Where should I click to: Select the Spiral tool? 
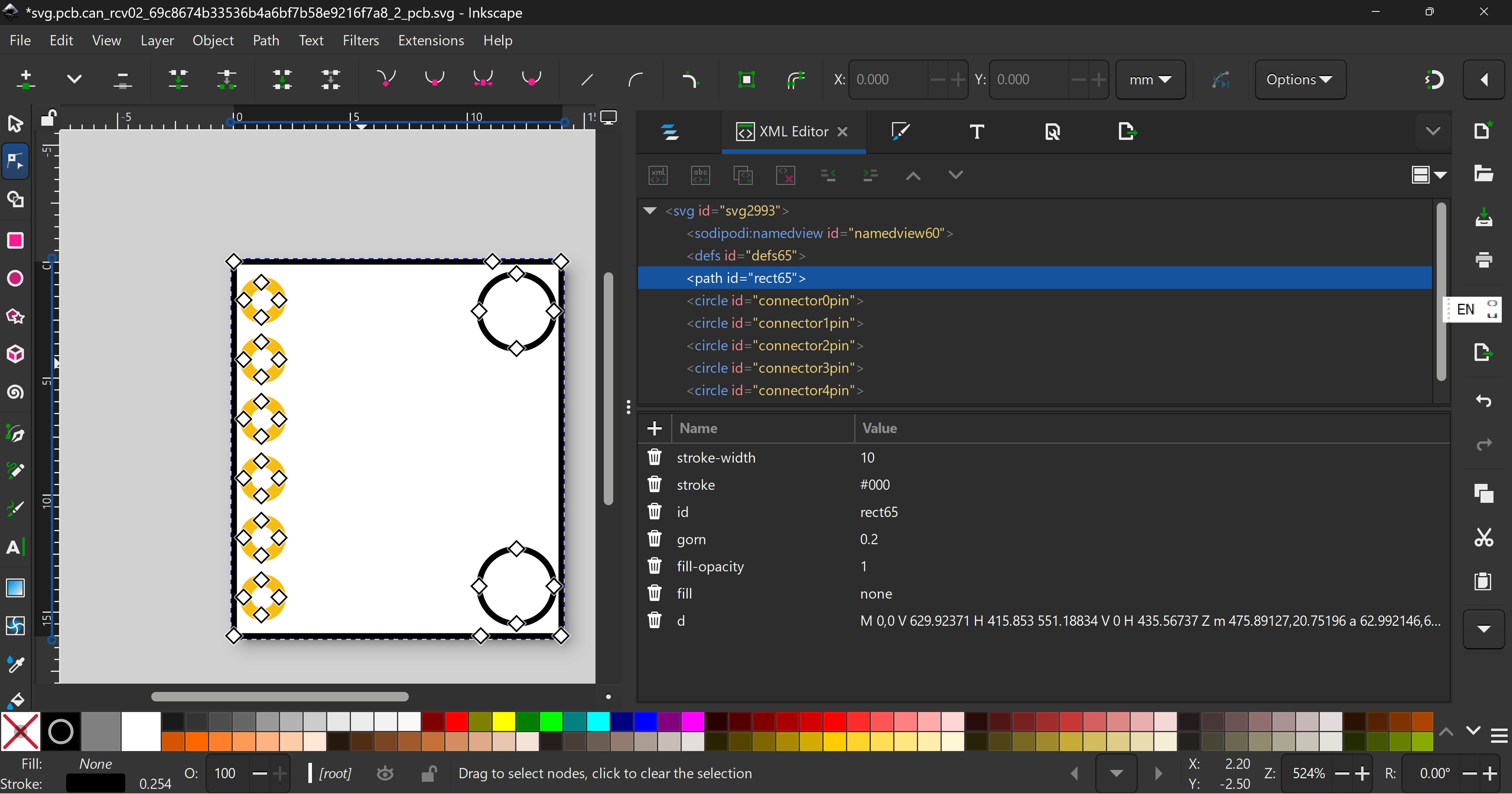[15, 392]
